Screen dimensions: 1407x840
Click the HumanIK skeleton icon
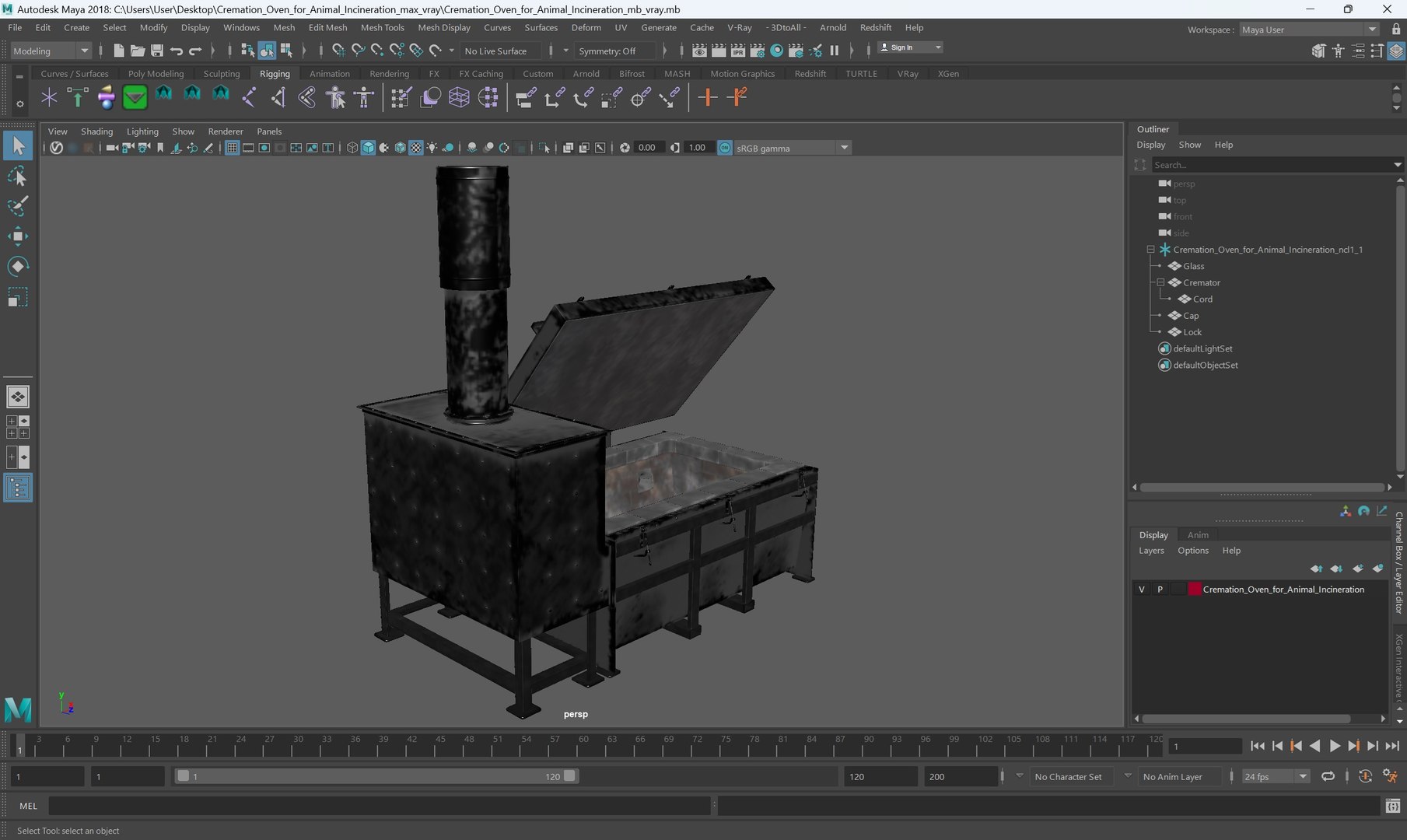tap(364, 97)
